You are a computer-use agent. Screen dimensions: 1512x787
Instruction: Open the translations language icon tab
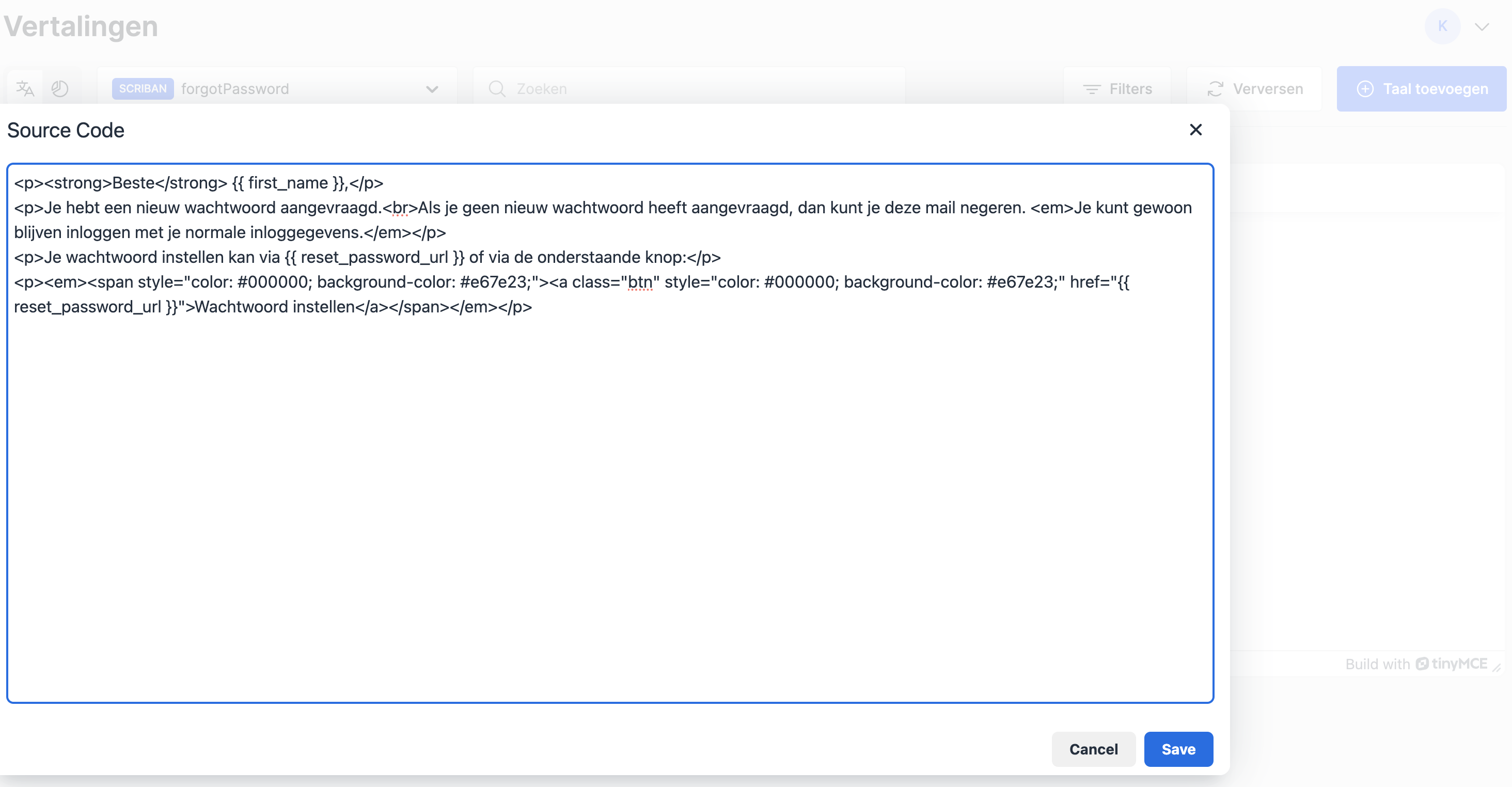tap(25, 89)
